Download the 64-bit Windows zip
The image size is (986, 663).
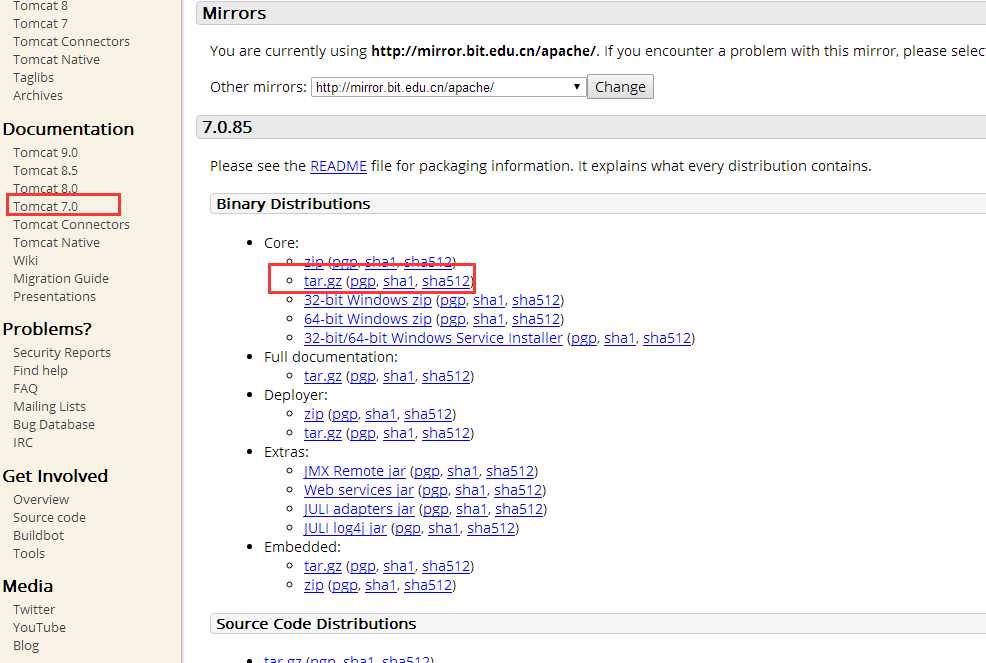[368, 319]
